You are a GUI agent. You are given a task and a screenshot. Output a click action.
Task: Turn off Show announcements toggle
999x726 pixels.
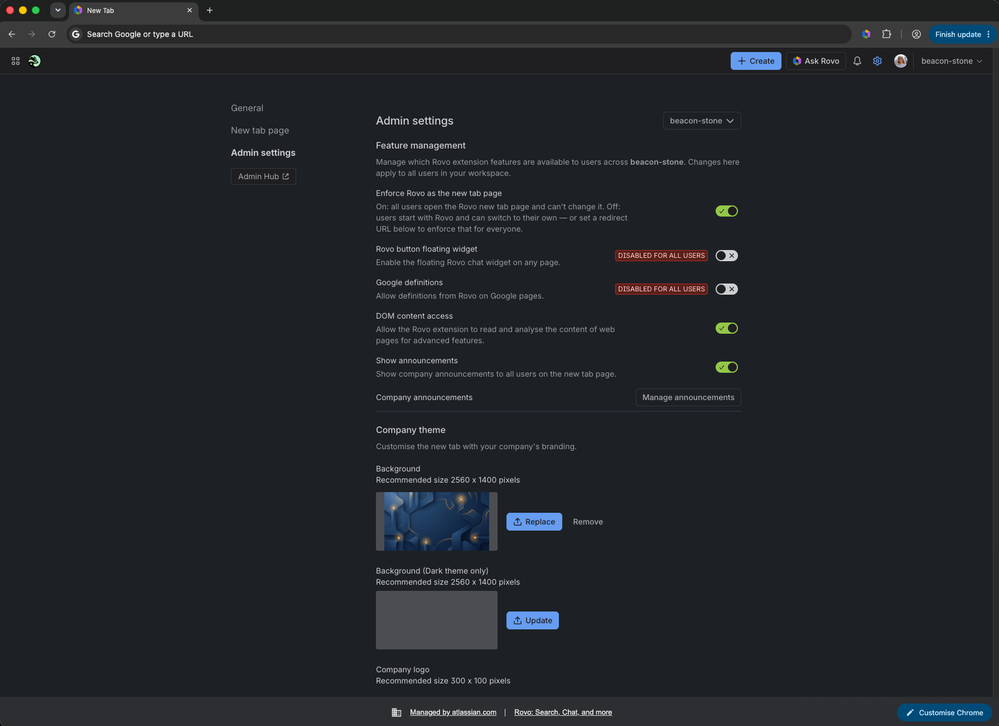pyautogui.click(x=726, y=367)
